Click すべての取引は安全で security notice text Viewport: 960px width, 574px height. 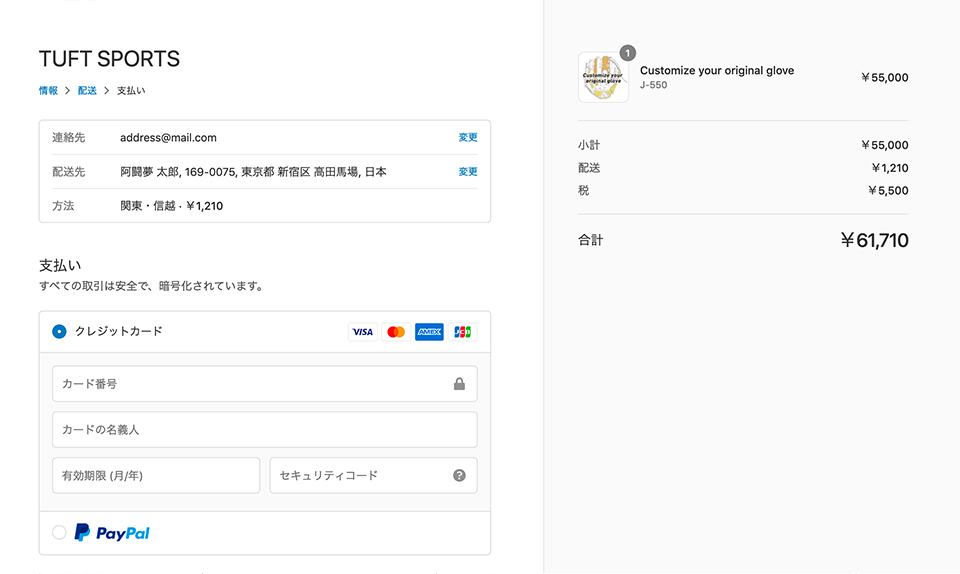[x=152, y=286]
